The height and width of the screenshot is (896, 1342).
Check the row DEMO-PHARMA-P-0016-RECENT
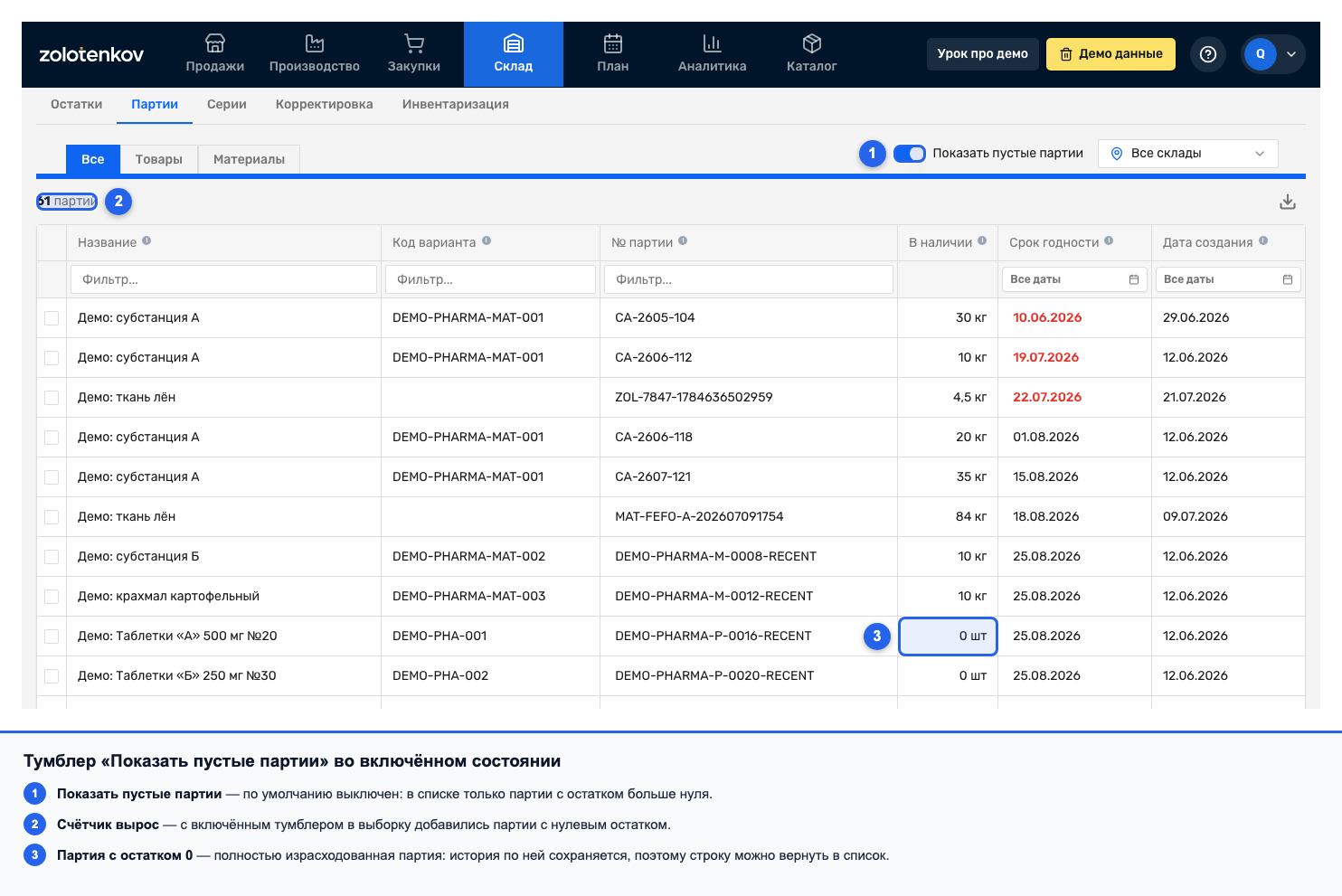pos(52,637)
